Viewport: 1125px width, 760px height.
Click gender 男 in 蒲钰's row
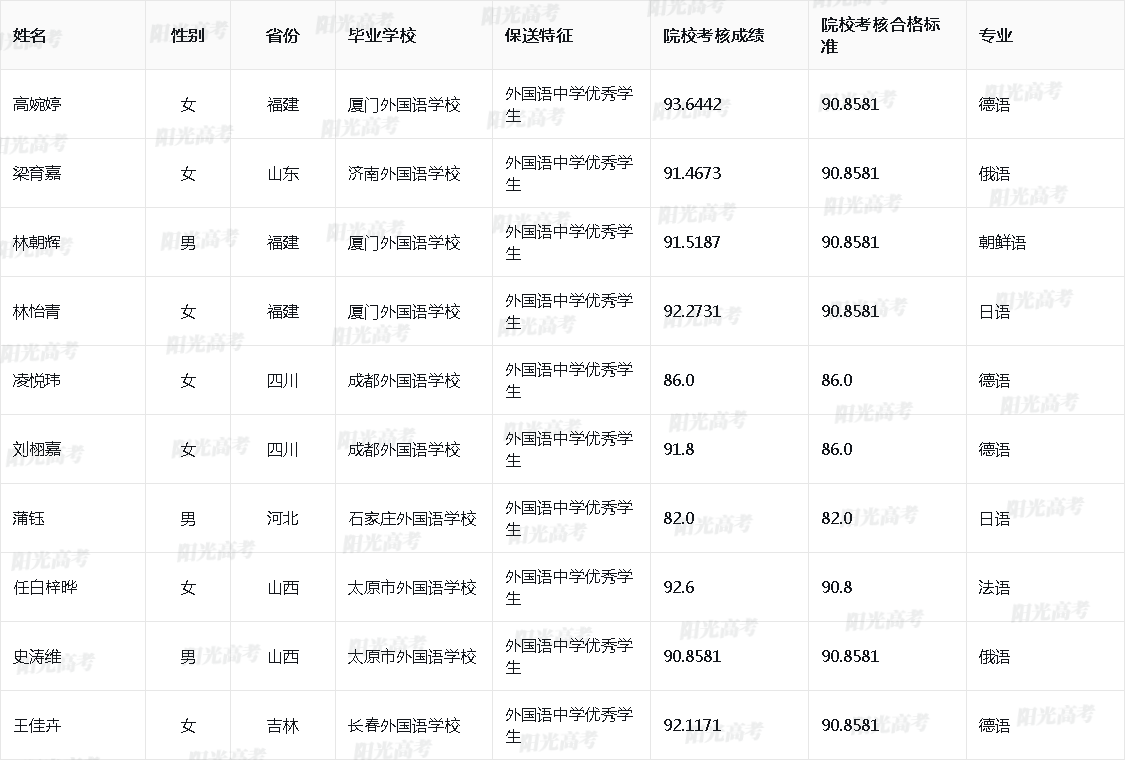188,518
